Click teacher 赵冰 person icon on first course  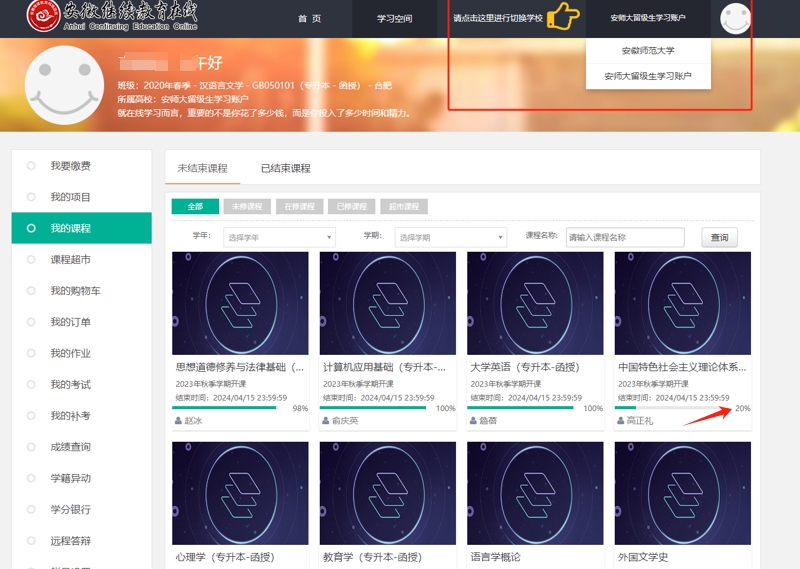tap(178, 421)
